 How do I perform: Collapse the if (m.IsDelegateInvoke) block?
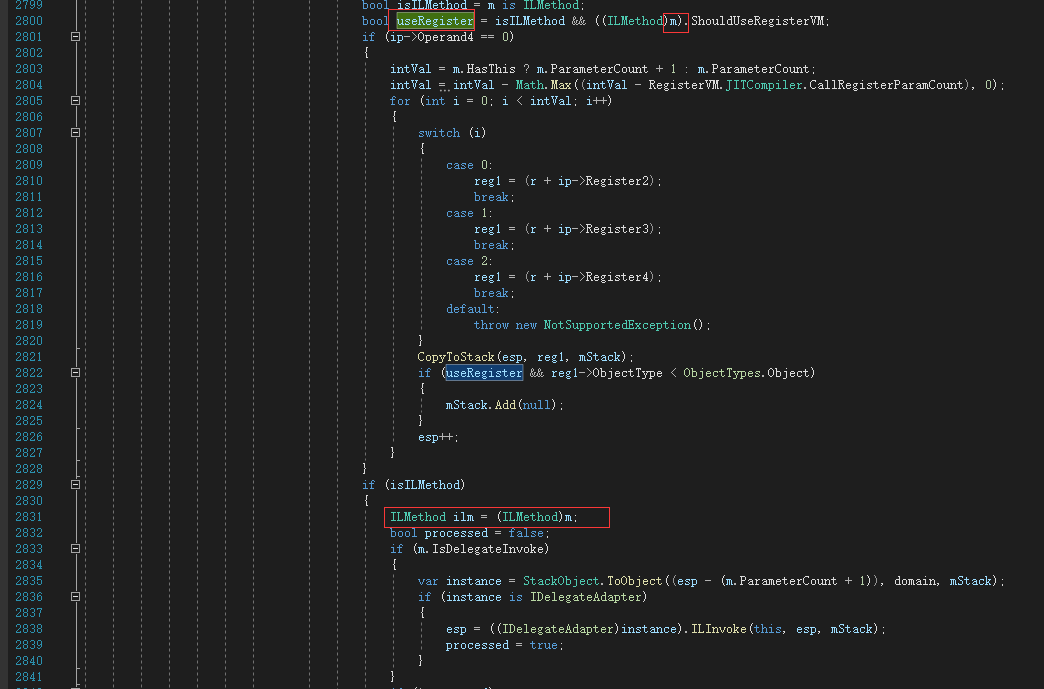pos(76,548)
